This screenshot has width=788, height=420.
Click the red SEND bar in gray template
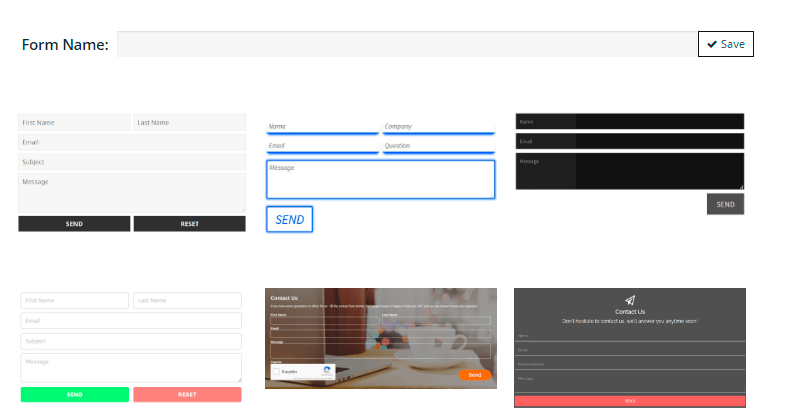pyautogui.click(x=630, y=401)
